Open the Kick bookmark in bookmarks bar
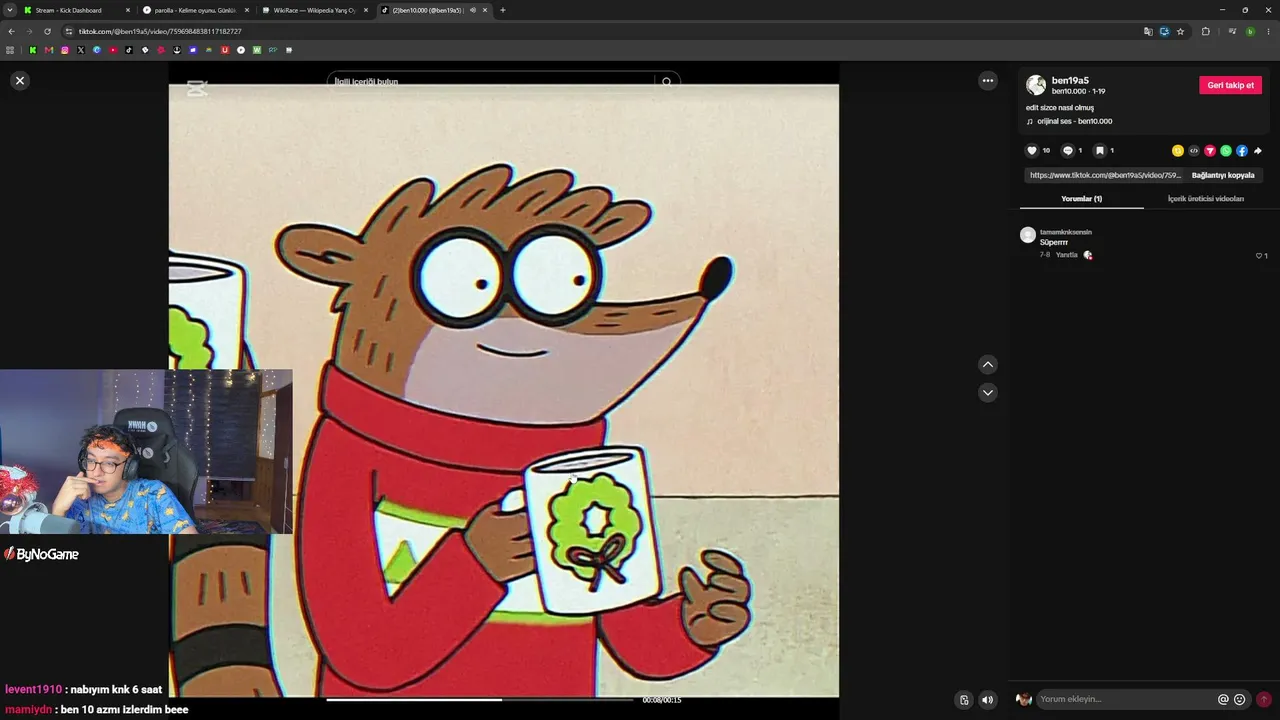This screenshot has width=1280, height=720. [x=32, y=50]
